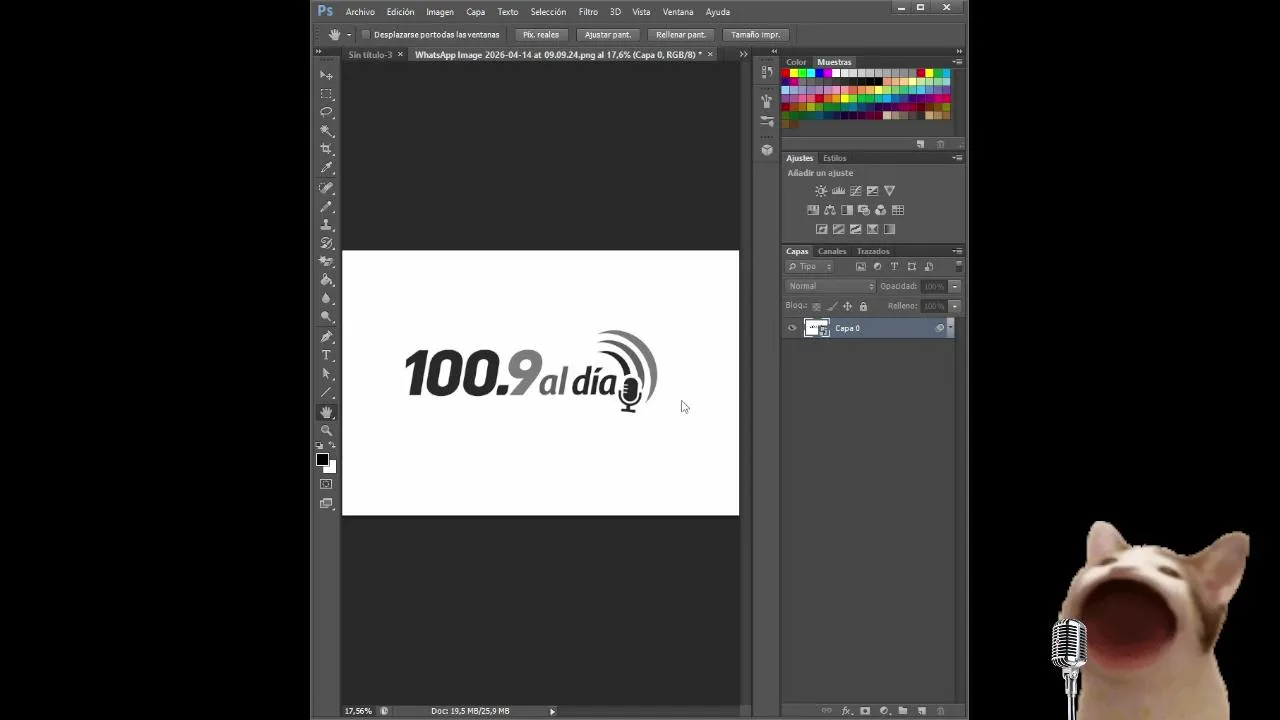Open the Normal blend mode dropdown
The image size is (1280, 720).
coord(831,286)
